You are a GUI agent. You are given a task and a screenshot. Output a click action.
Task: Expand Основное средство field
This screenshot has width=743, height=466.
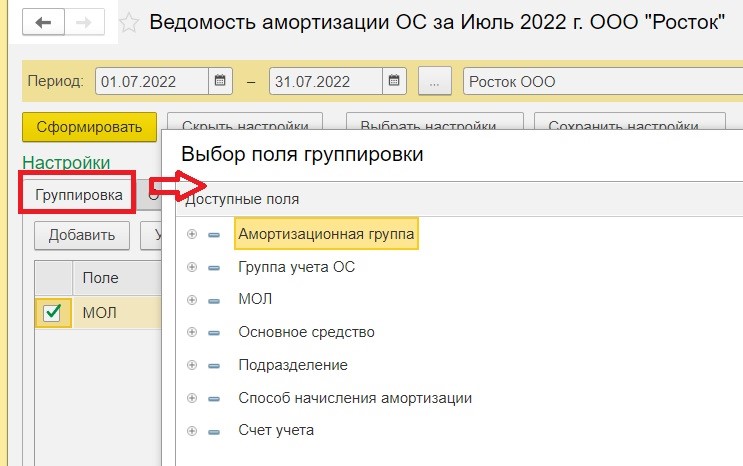click(192, 332)
